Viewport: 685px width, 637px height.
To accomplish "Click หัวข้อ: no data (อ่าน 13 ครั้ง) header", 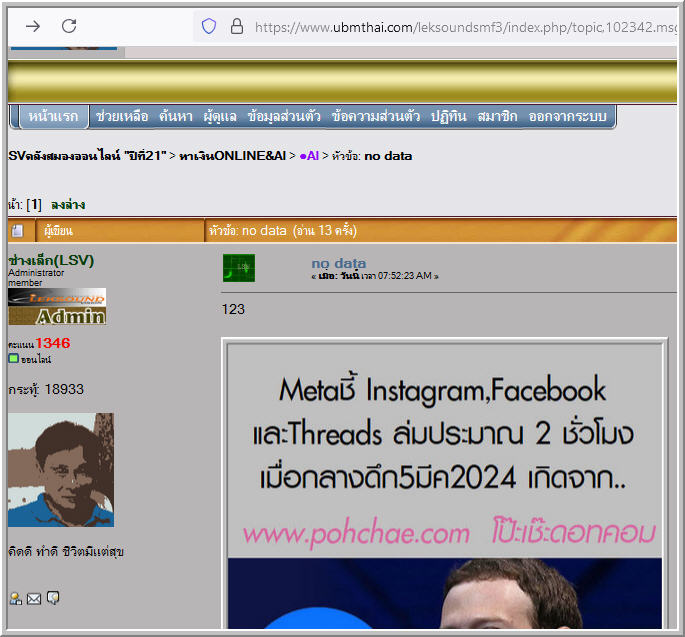I will 283,230.
